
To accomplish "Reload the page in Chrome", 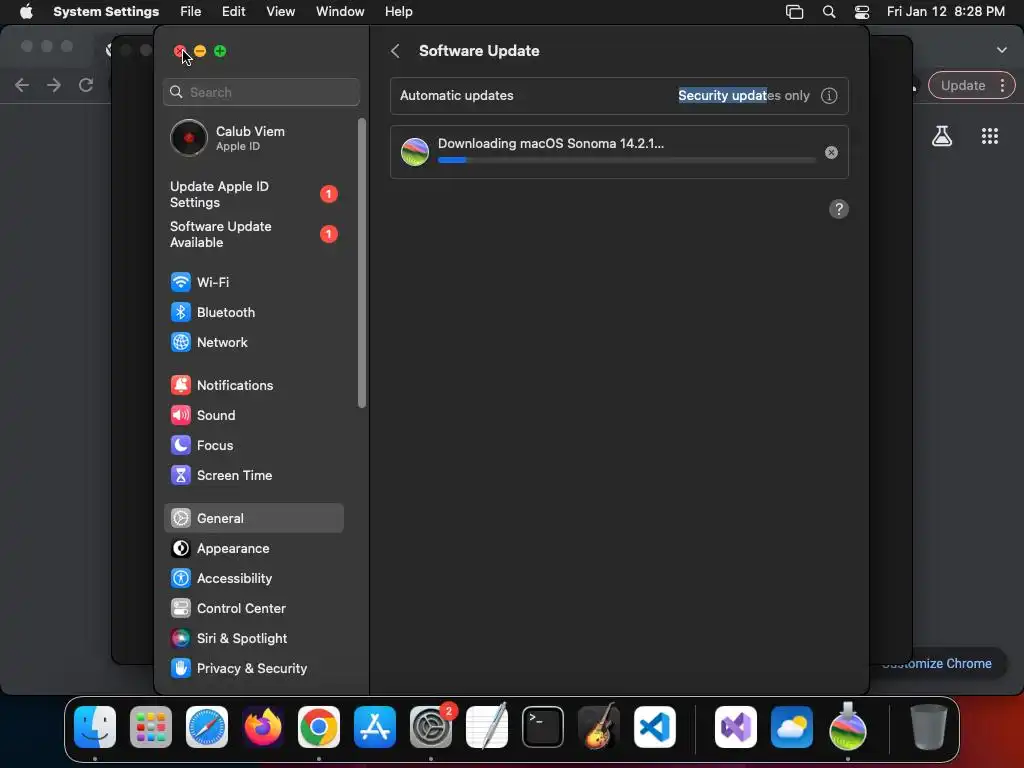I will (x=86, y=86).
